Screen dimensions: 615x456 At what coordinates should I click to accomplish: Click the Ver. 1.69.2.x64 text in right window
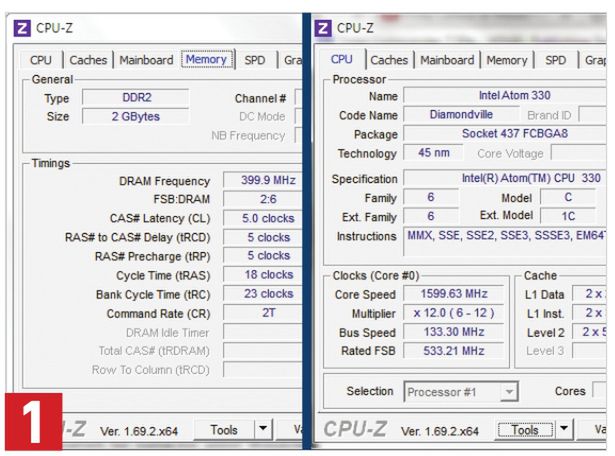point(440,431)
